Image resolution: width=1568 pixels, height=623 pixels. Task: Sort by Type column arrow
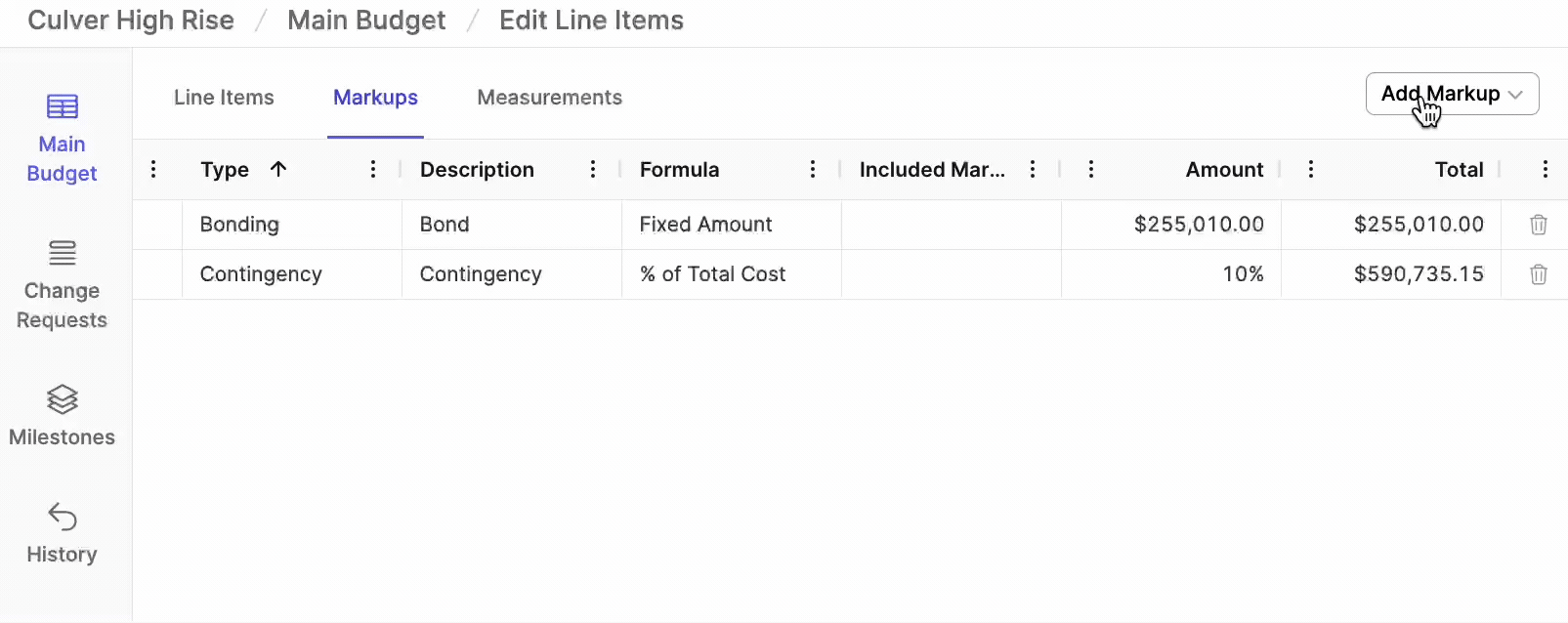278,169
